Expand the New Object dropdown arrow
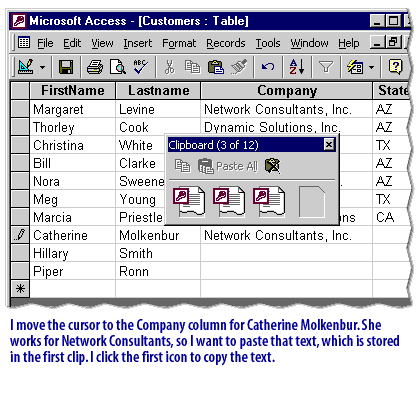The height and width of the screenshot is (420, 420). click(371, 67)
